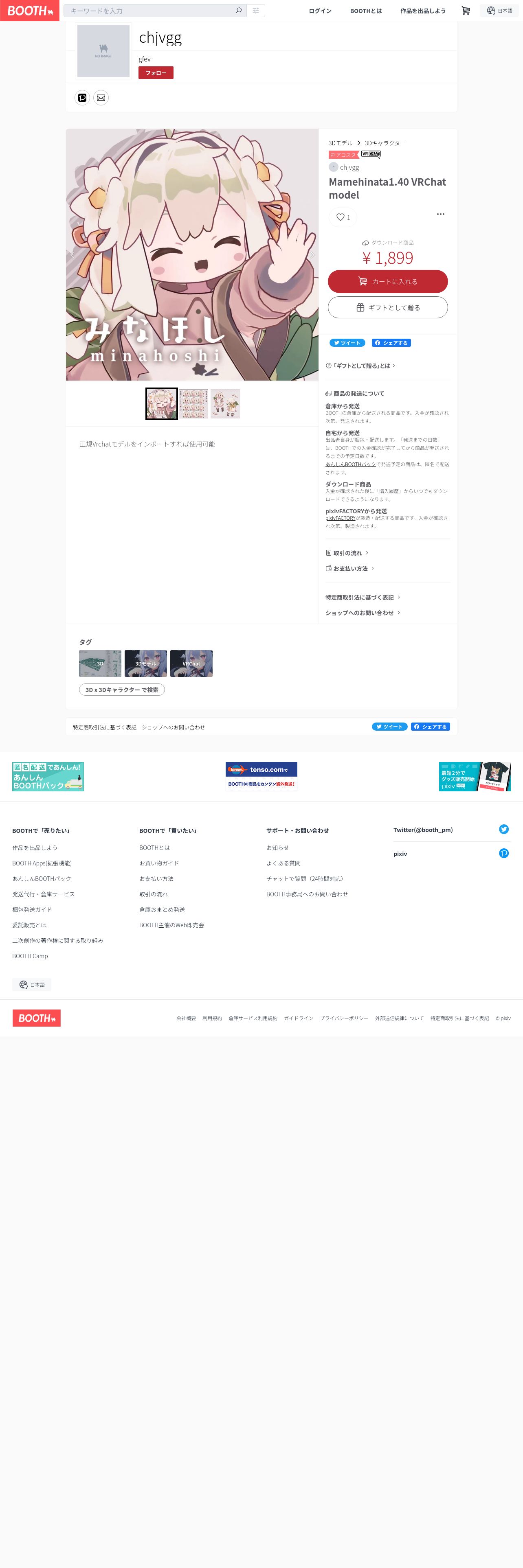
Task: Click the shop mail contact icon
Action: pyautogui.click(x=101, y=97)
